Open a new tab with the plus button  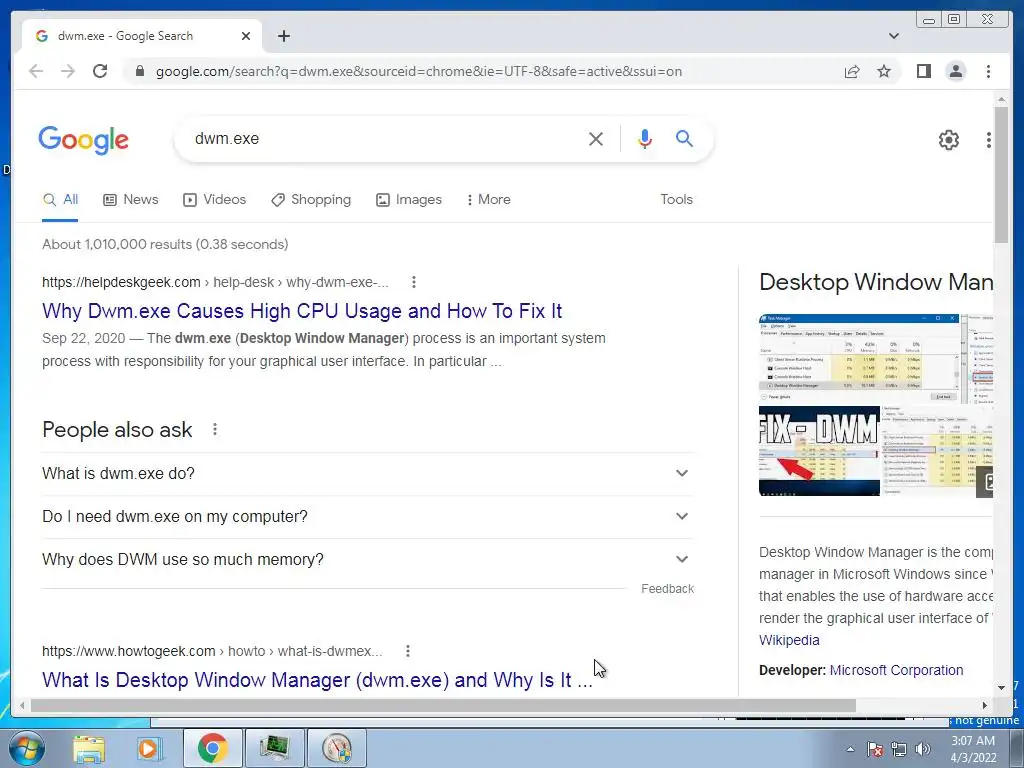coord(283,36)
